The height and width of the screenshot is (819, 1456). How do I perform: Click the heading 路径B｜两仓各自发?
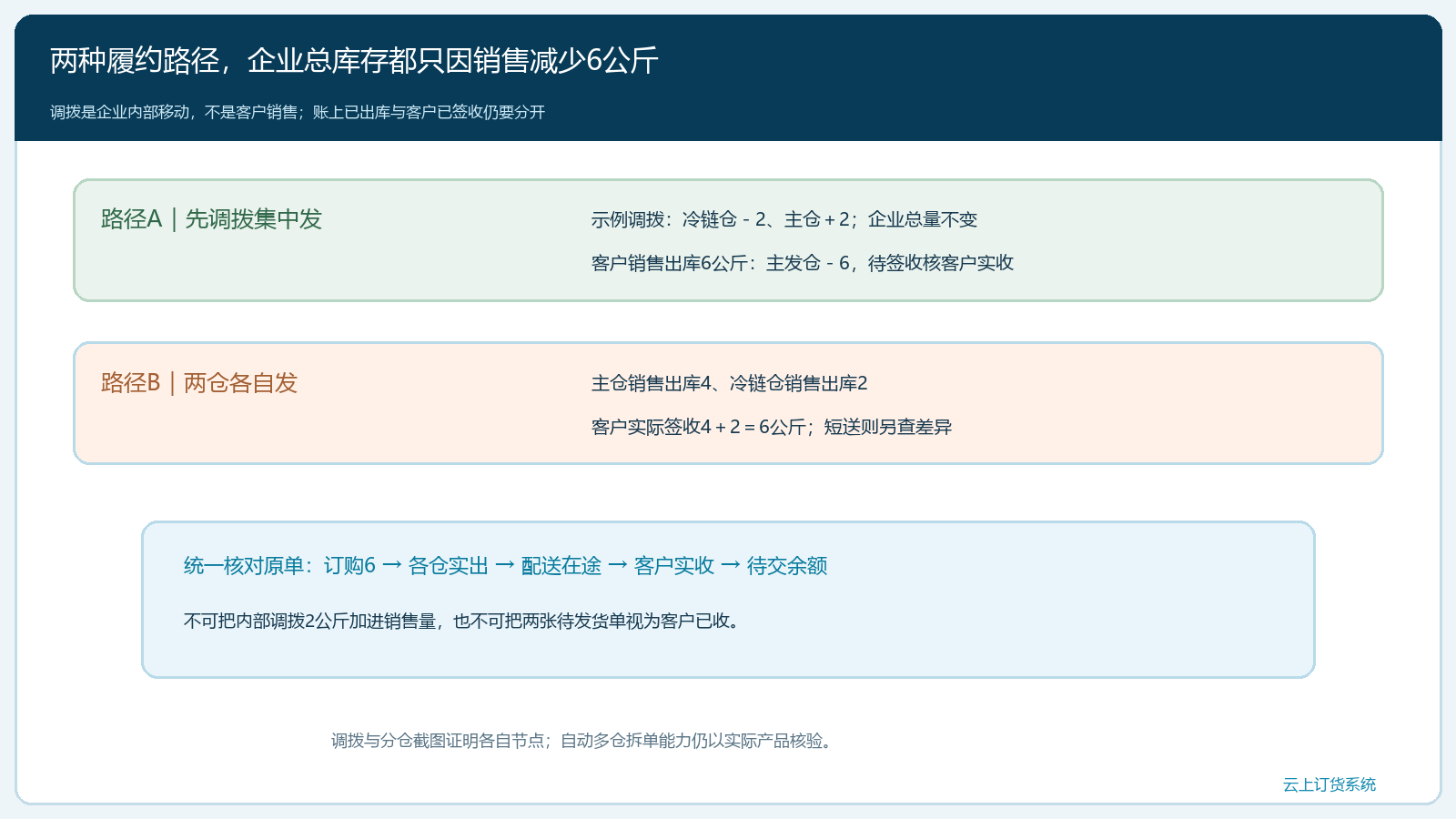point(199,383)
